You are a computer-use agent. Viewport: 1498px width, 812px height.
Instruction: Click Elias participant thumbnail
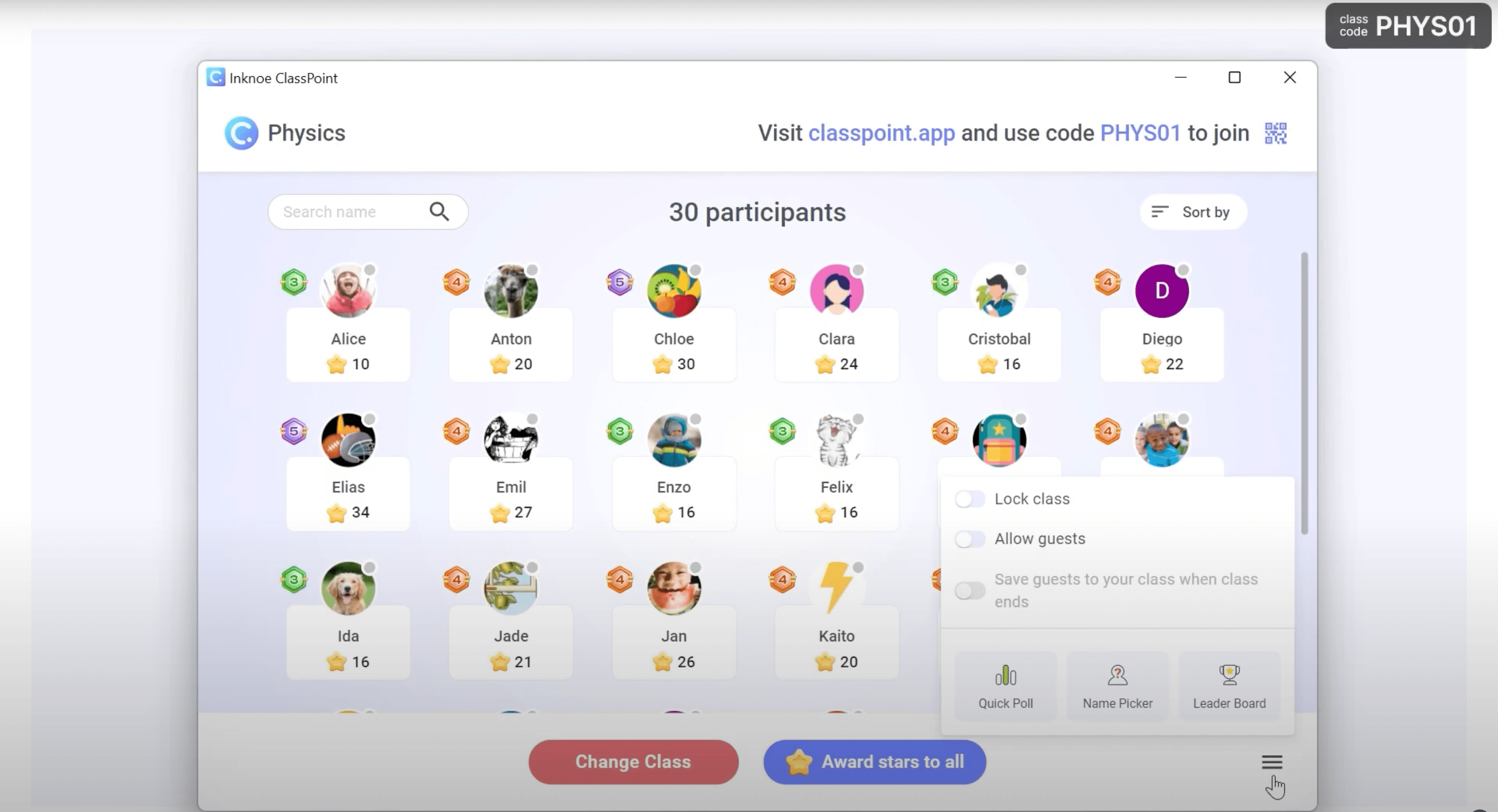[347, 439]
